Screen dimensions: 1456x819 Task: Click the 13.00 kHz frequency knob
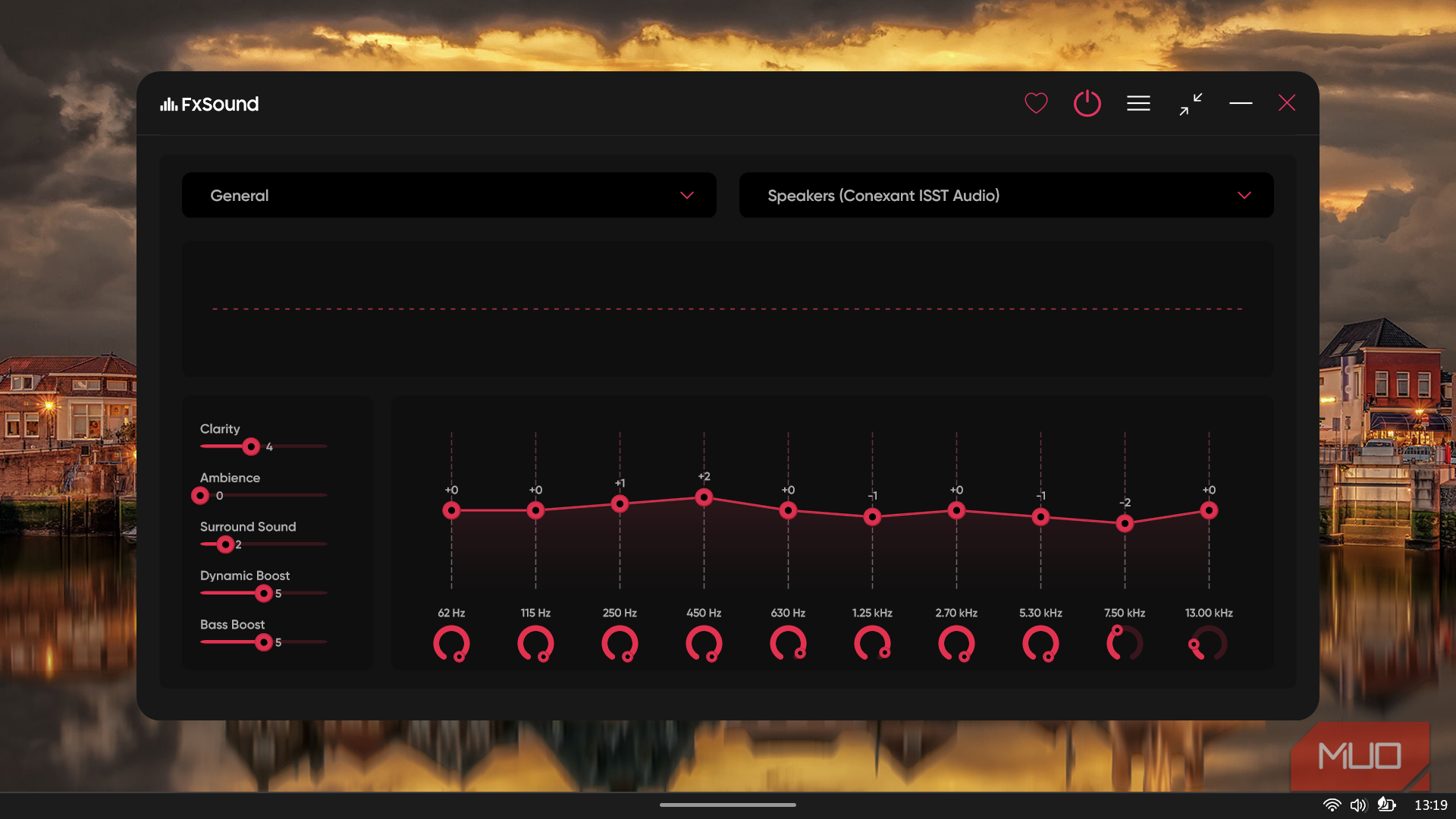click(x=1209, y=644)
